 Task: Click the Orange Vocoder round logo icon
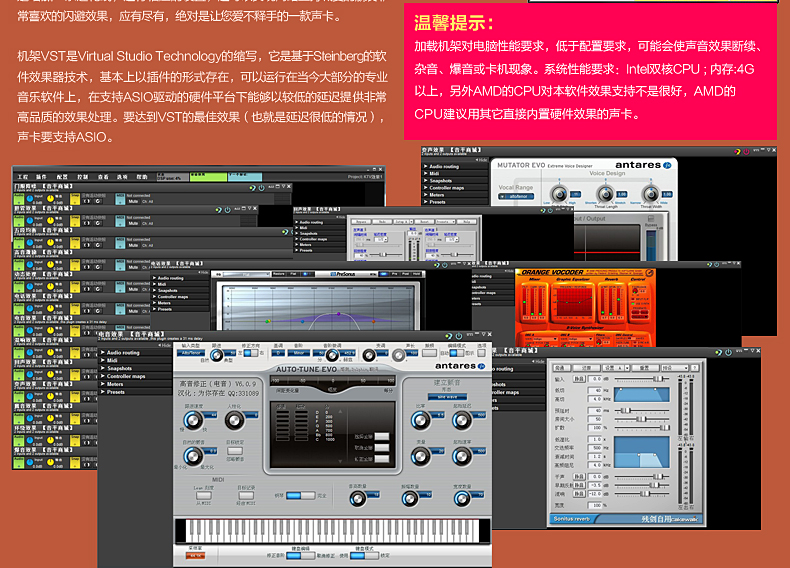[x=649, y=273]
